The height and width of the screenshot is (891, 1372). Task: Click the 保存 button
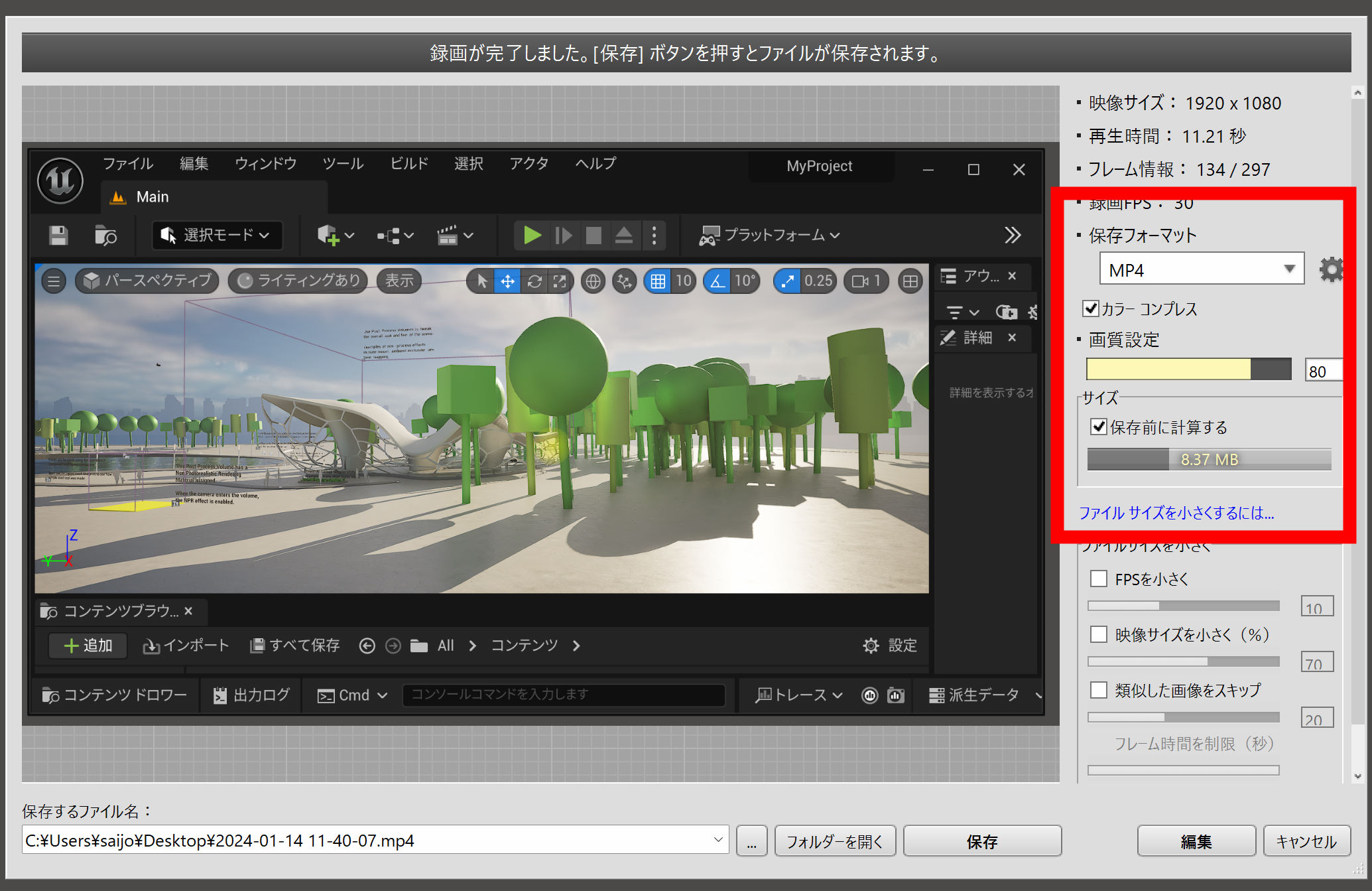[x=981, y=841]
